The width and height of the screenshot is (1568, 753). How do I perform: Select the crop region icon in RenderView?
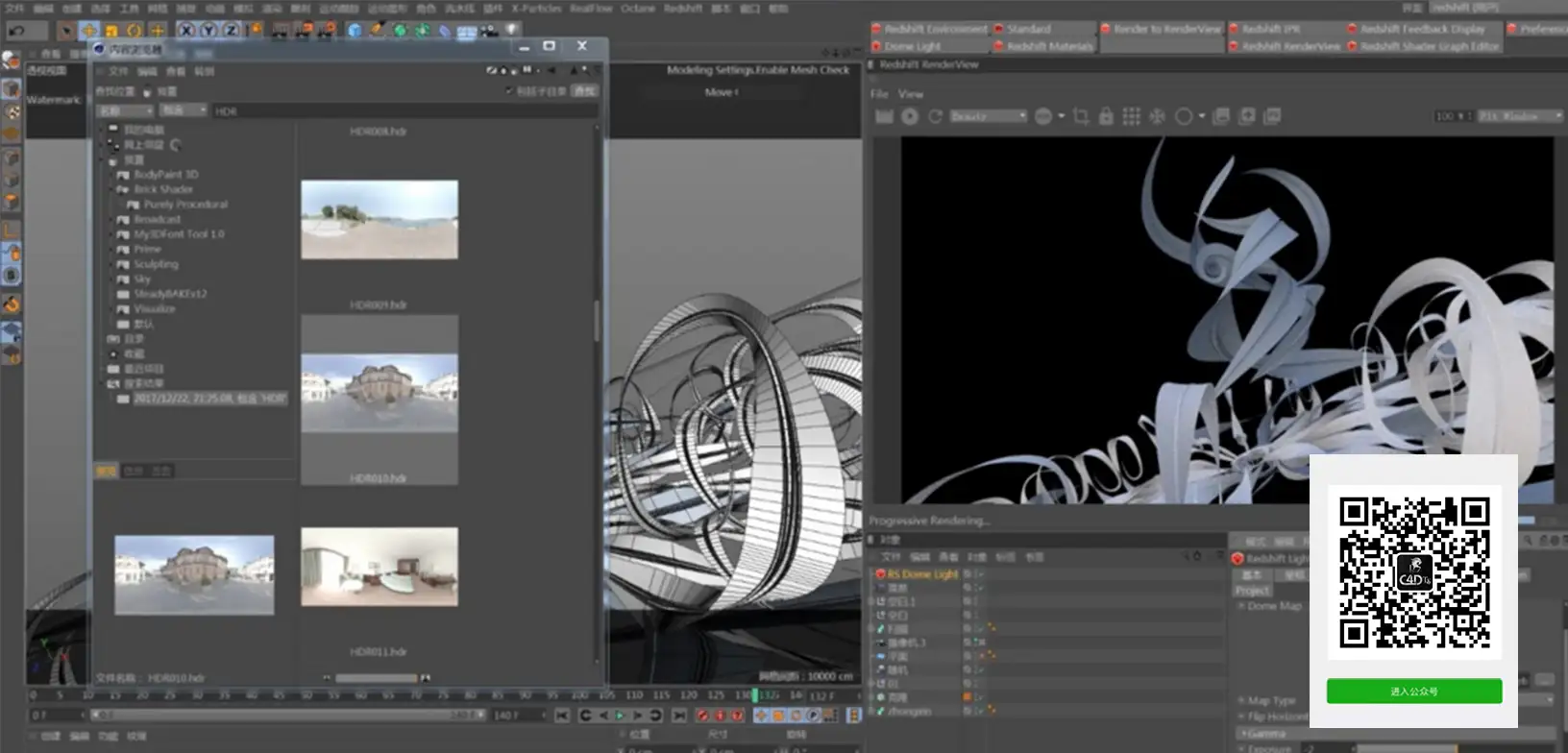(1081, 116)
